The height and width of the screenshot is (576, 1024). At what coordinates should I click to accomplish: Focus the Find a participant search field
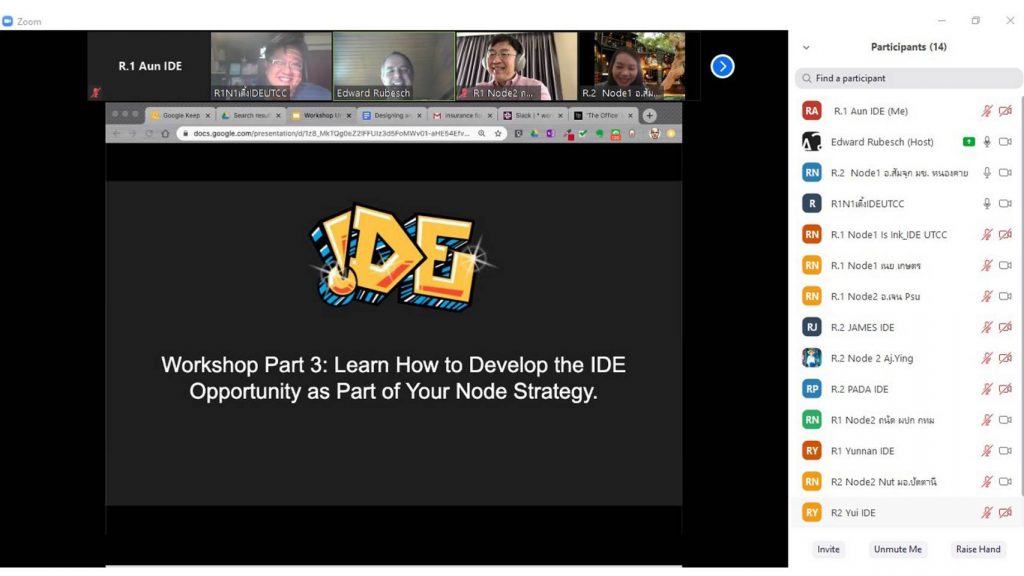(908, 78)
